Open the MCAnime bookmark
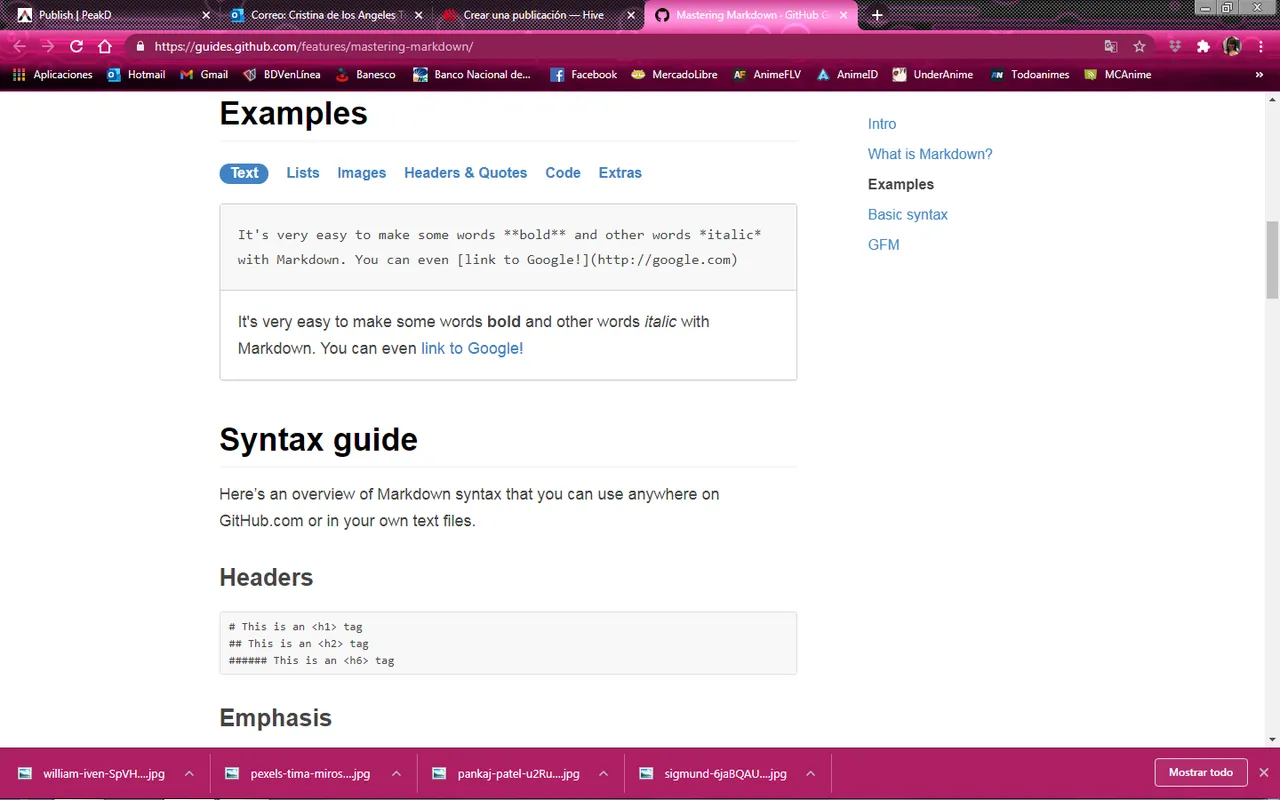 point(1117,74)
